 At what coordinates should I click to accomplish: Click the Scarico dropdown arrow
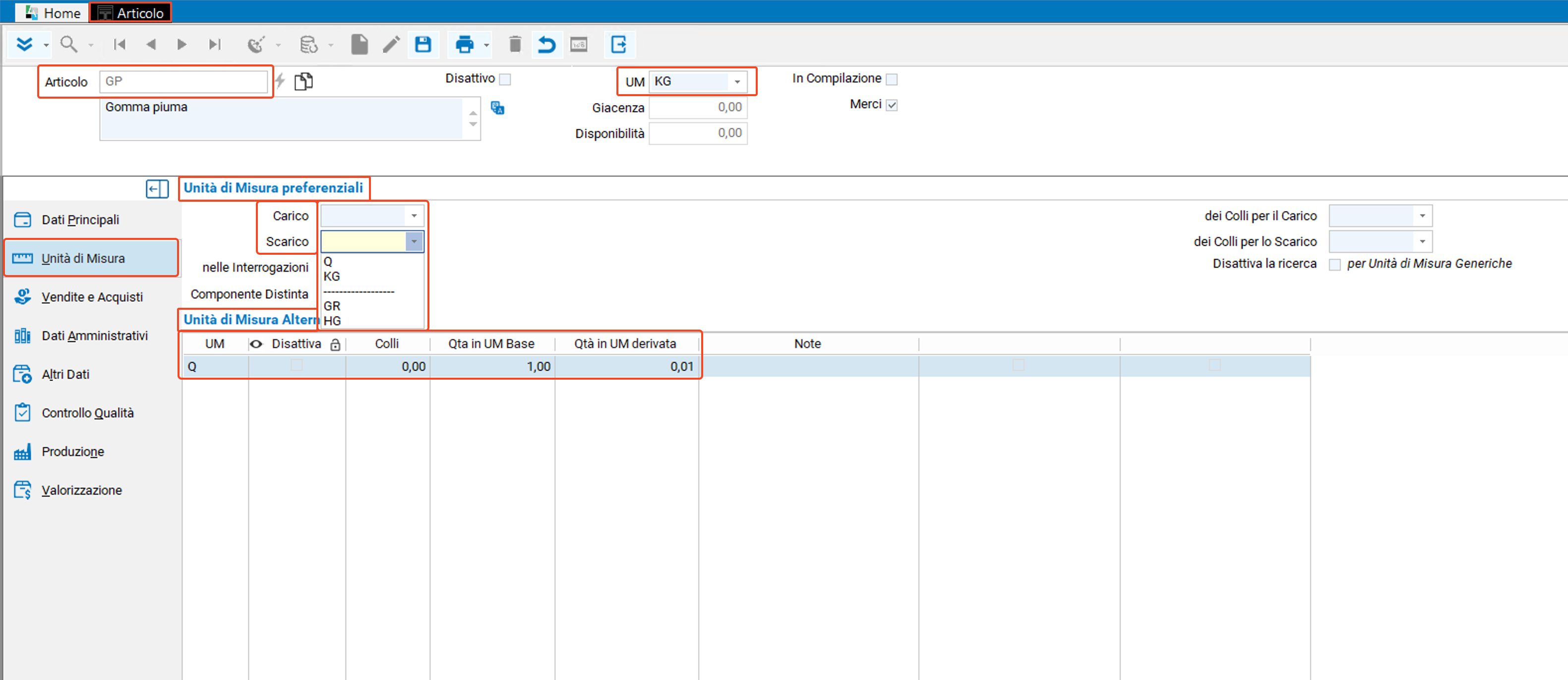[x=414, y=242]
